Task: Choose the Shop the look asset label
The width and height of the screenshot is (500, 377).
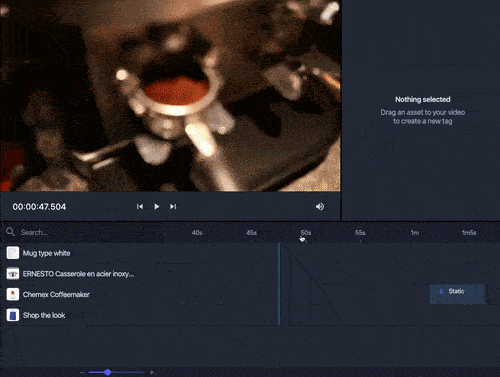Action: tap(44, 315)
